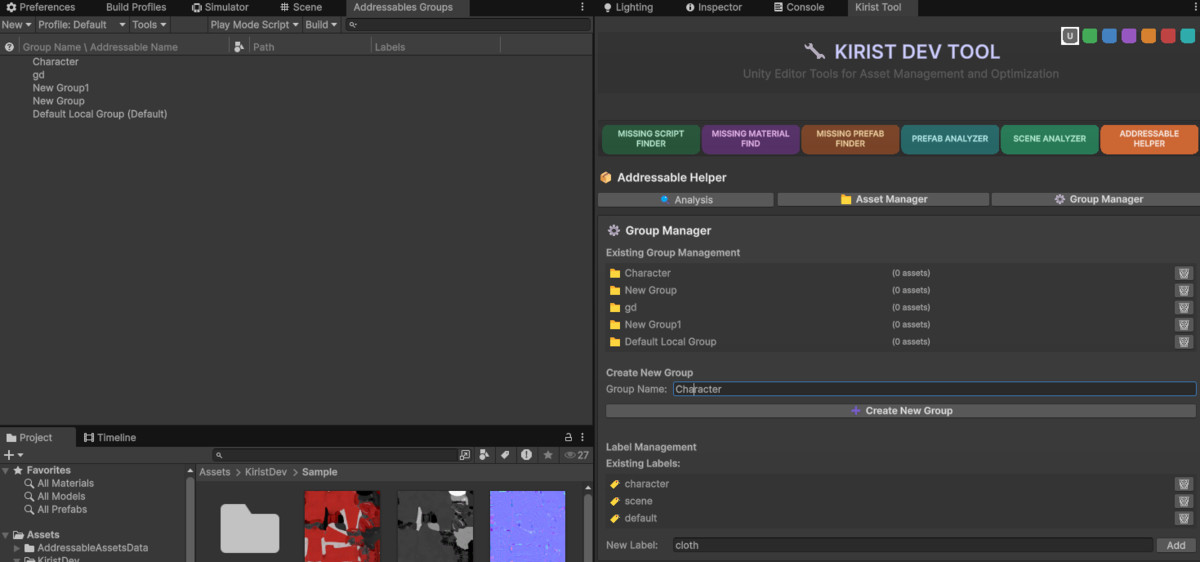Image resolution: width=1200 pixels, height=562 pixels.
Task: Click Search by Label tag icon
Action: pos(506,455)
